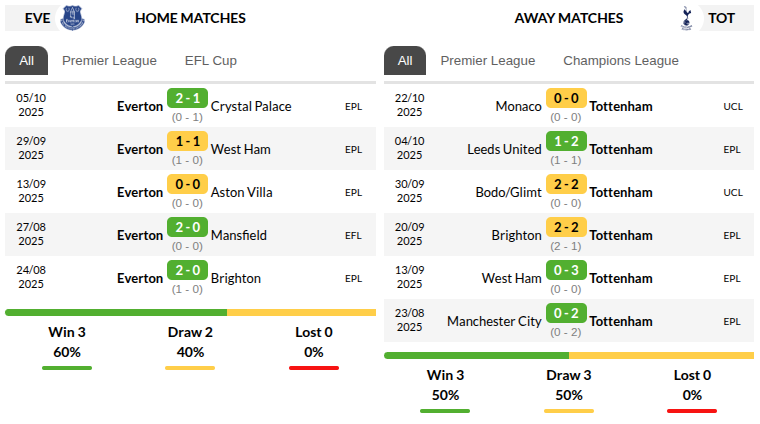760x424 pixels.
Task: Open the Leeds United vs Tottenham match
Action: (x=566, y=149)
